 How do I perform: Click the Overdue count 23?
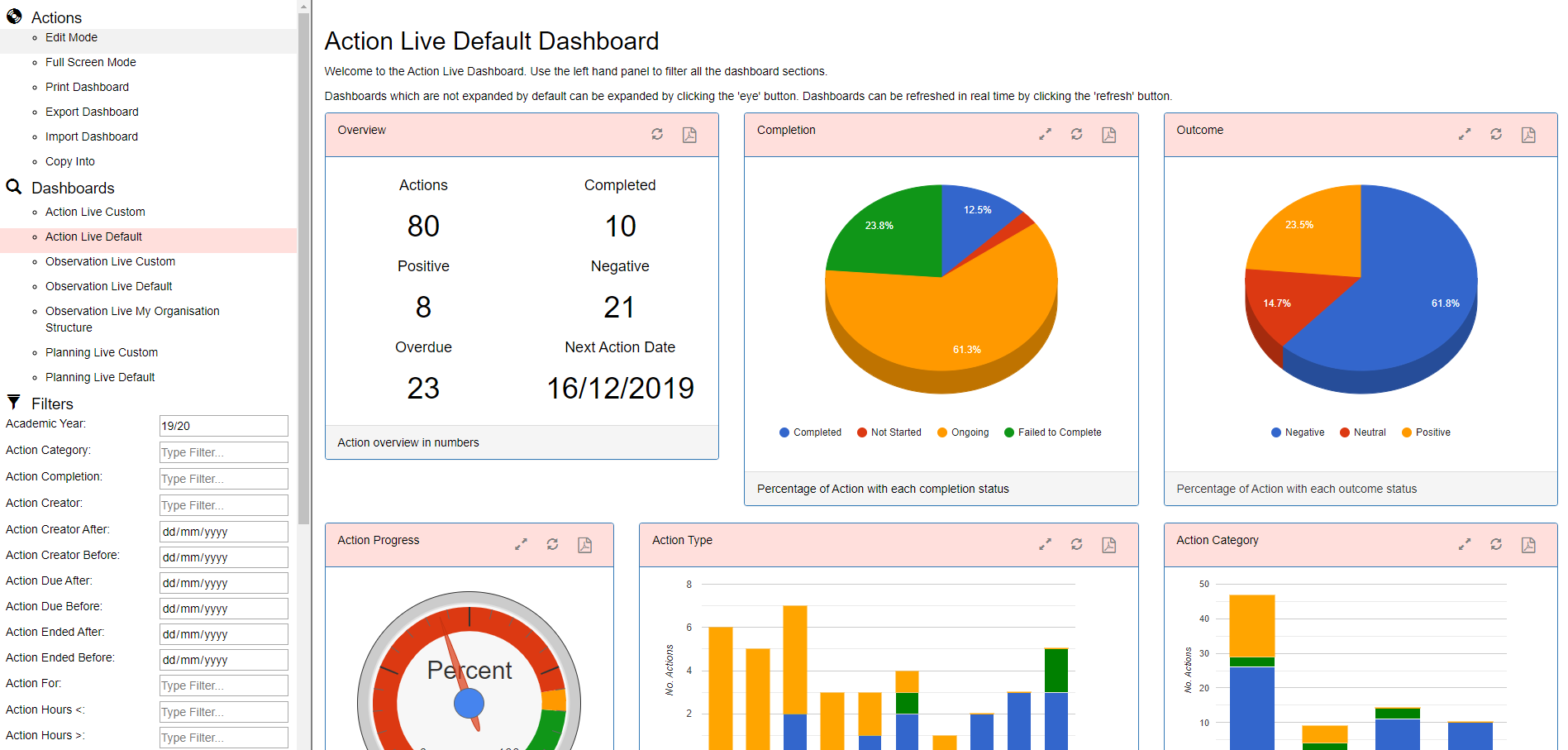click(423, 388)
